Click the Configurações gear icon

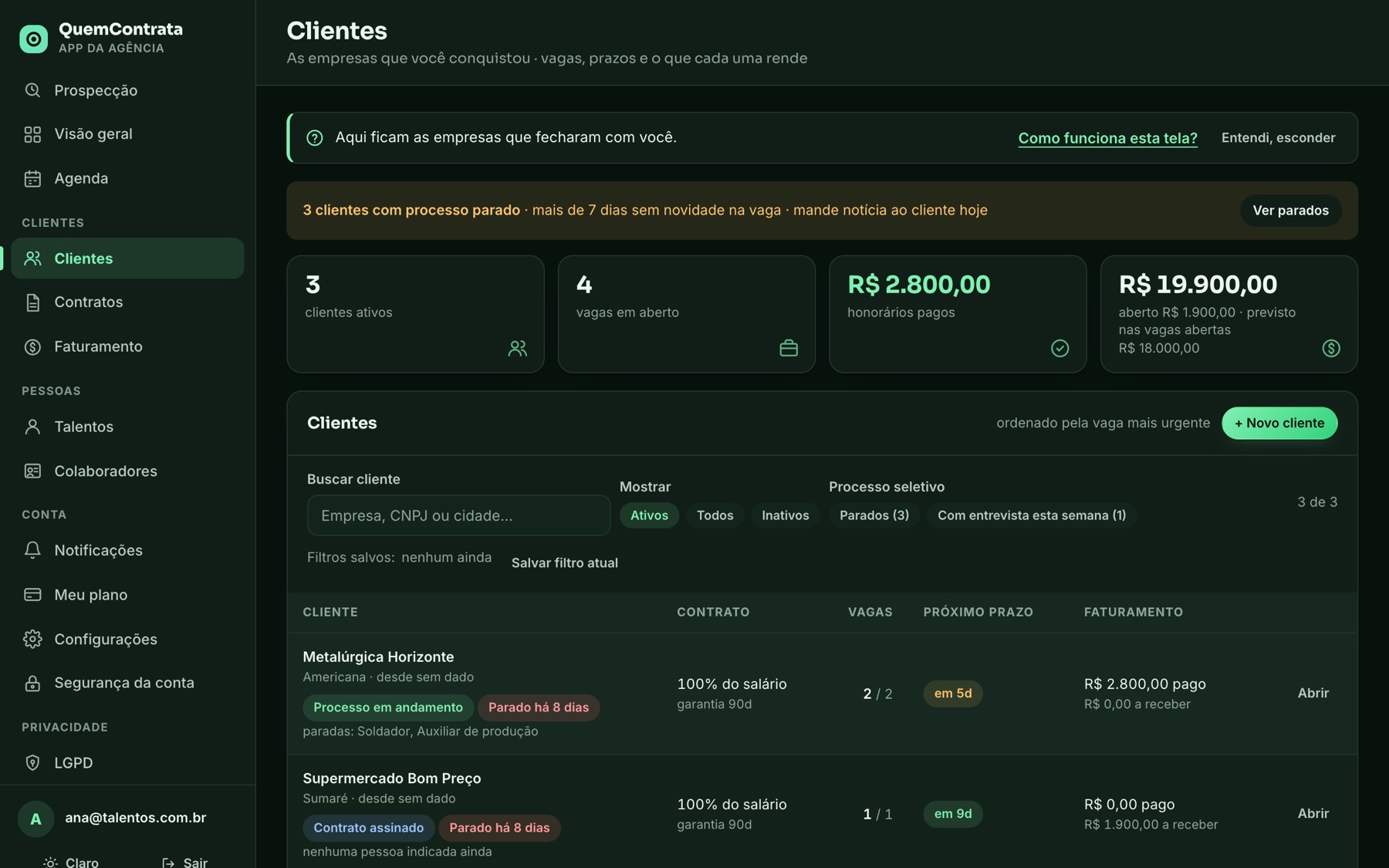point(32,639)
